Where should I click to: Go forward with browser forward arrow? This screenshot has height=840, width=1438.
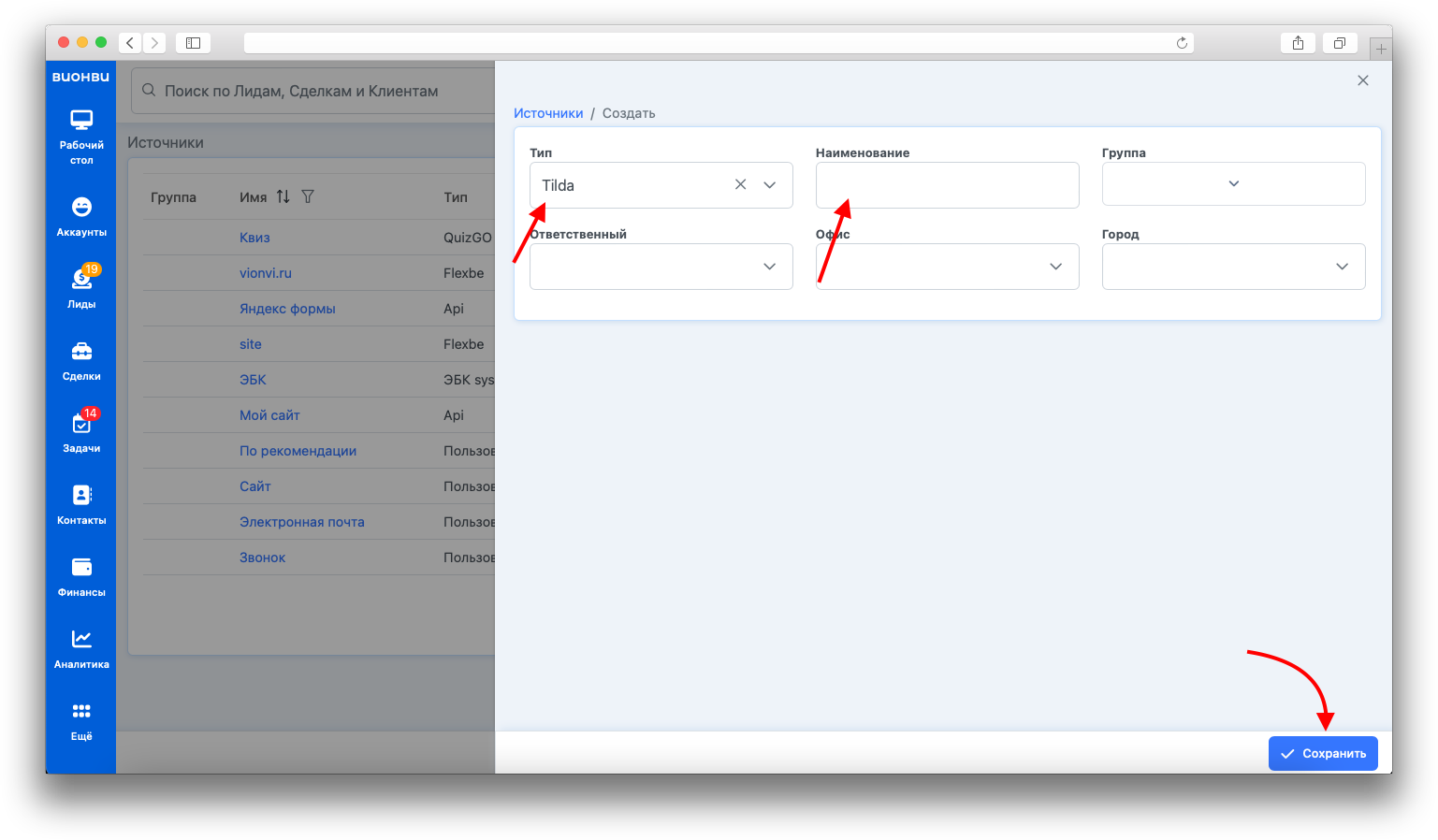[154, 43]
